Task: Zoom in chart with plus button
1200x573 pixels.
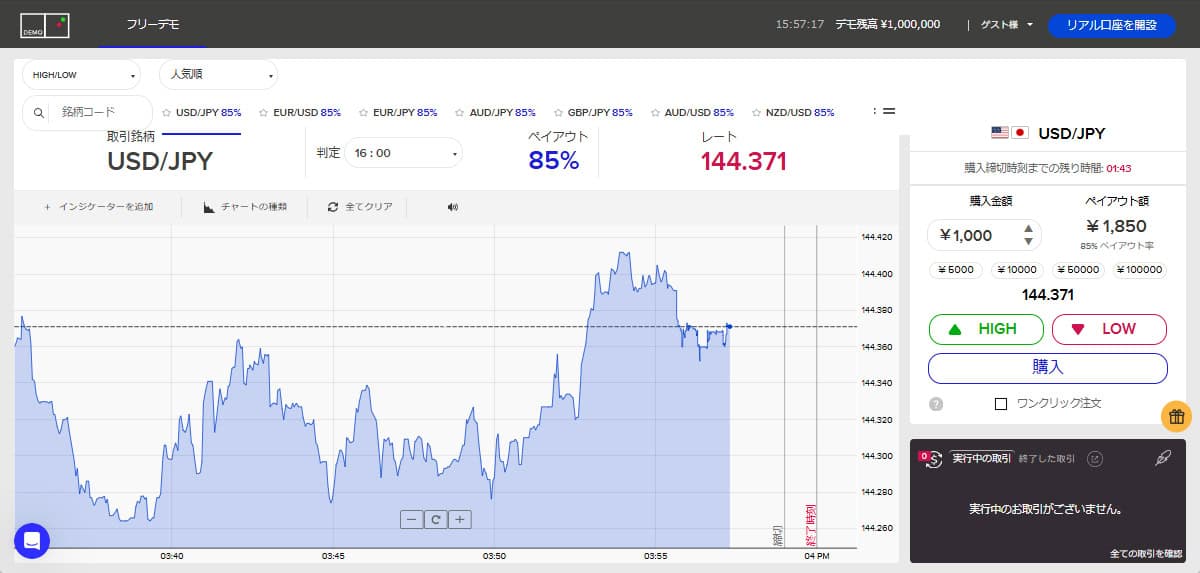Action: [459, 519]
